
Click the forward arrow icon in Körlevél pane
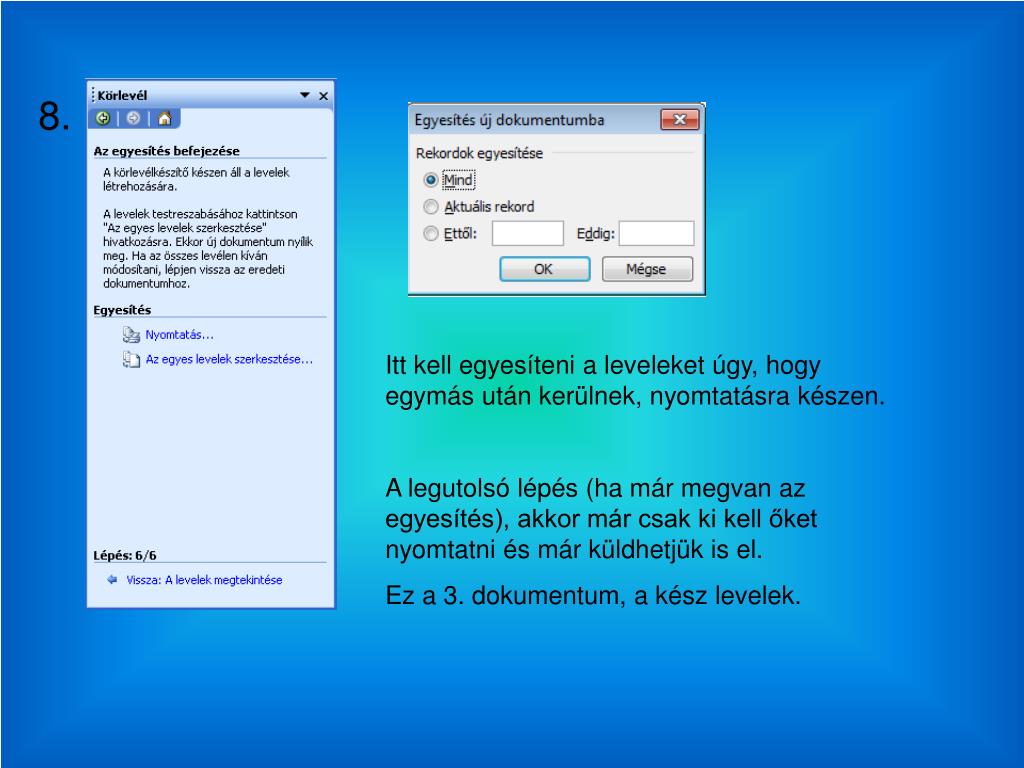[134, 118]
